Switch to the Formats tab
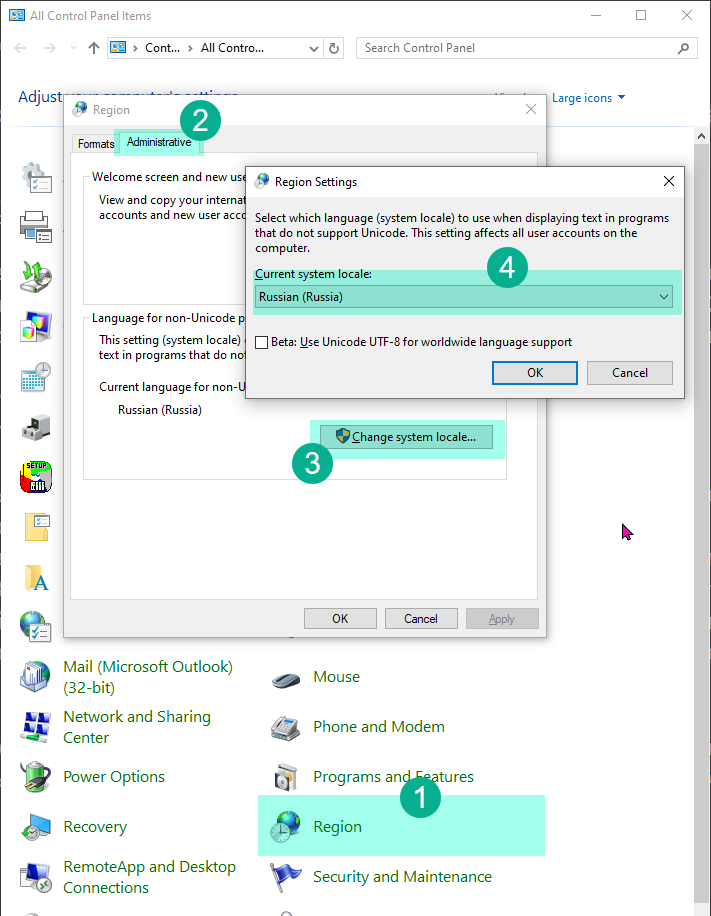Viewport: 711px width, 916px height. [96, 144]
